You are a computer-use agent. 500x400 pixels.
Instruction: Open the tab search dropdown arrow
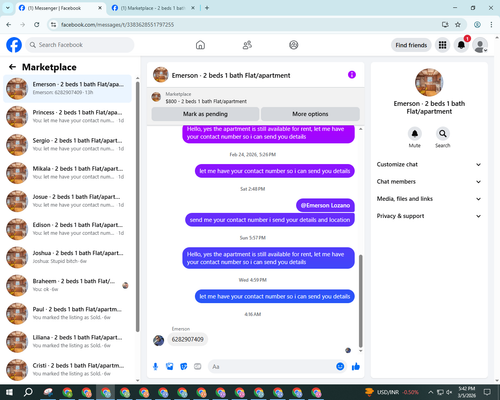click(x=7, y=8)
